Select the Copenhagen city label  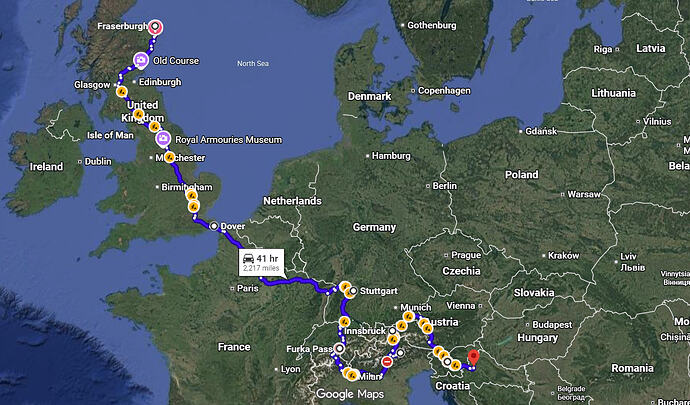coord(444,91)
